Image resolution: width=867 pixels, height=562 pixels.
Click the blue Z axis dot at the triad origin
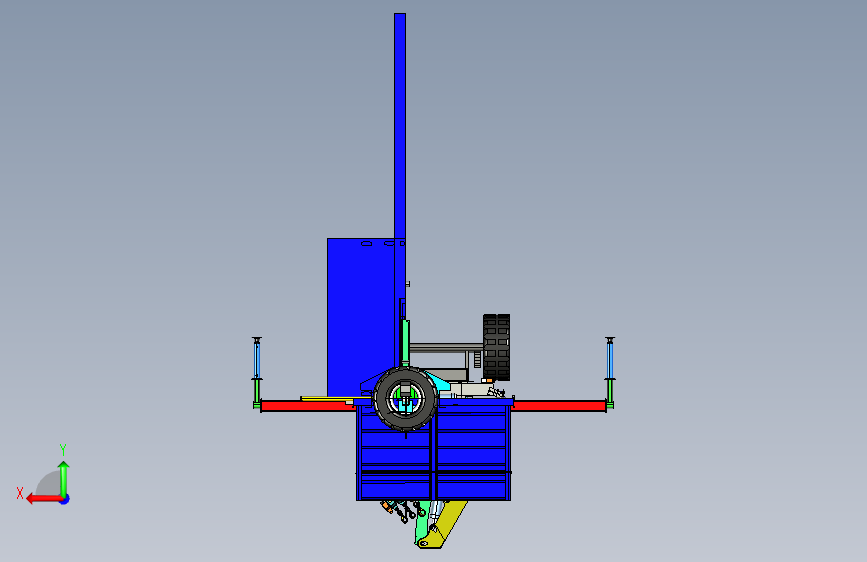tap(65, 499)
